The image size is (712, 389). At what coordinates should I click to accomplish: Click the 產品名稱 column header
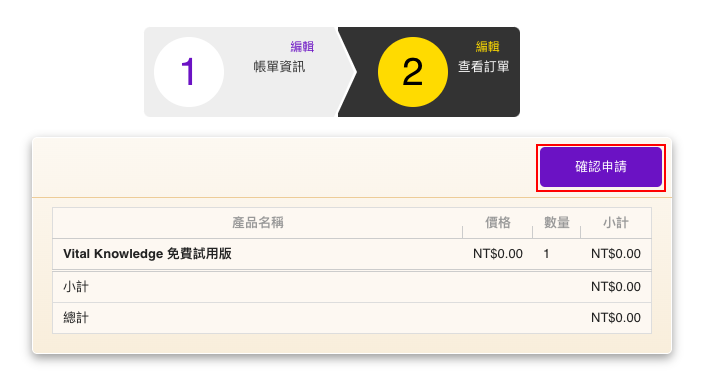point(258,222)
